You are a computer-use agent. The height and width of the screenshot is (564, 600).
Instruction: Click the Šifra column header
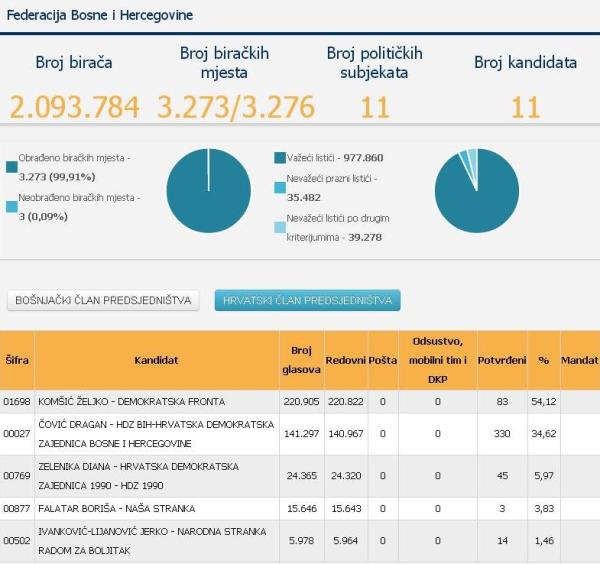point(17,359)
